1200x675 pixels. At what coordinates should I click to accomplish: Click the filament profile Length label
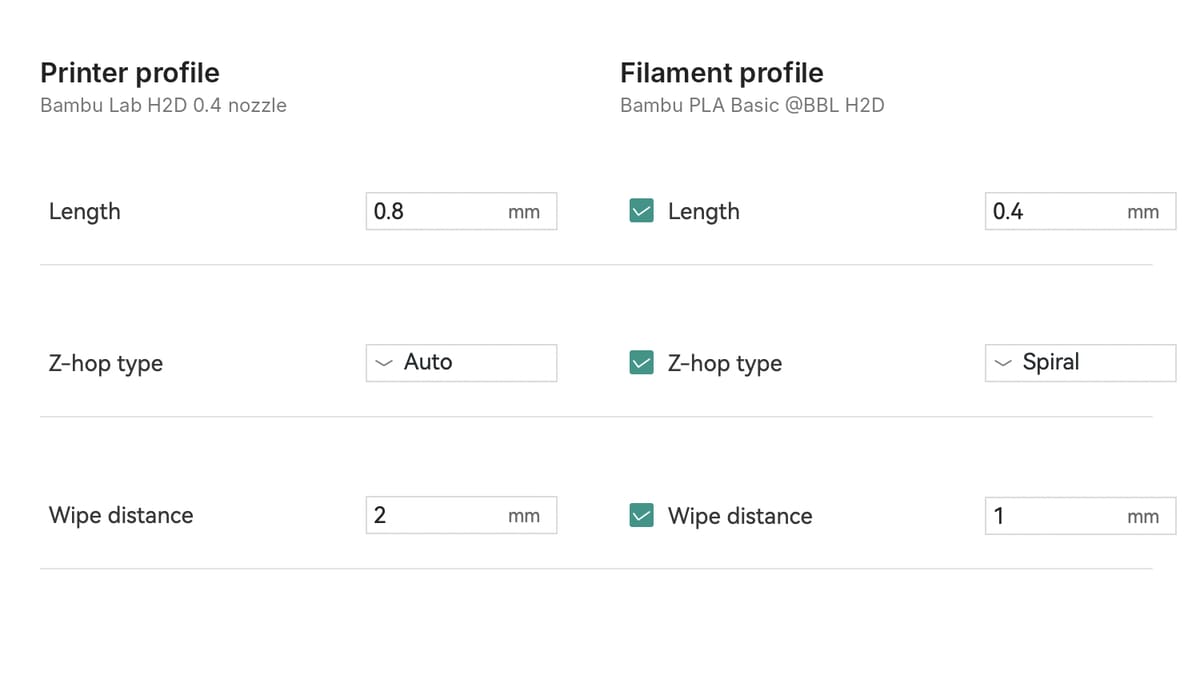(x=704, y=211)
